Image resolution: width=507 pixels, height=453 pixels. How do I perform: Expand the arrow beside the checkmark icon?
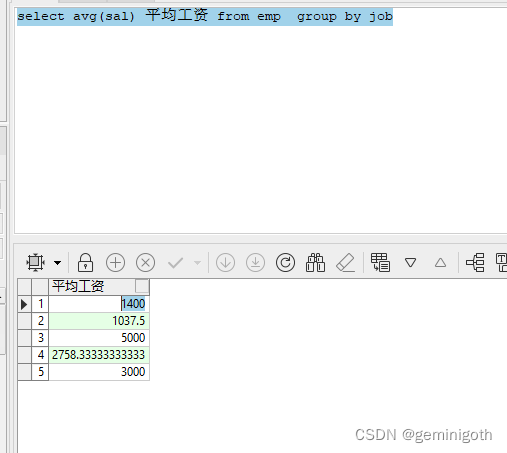198,263
